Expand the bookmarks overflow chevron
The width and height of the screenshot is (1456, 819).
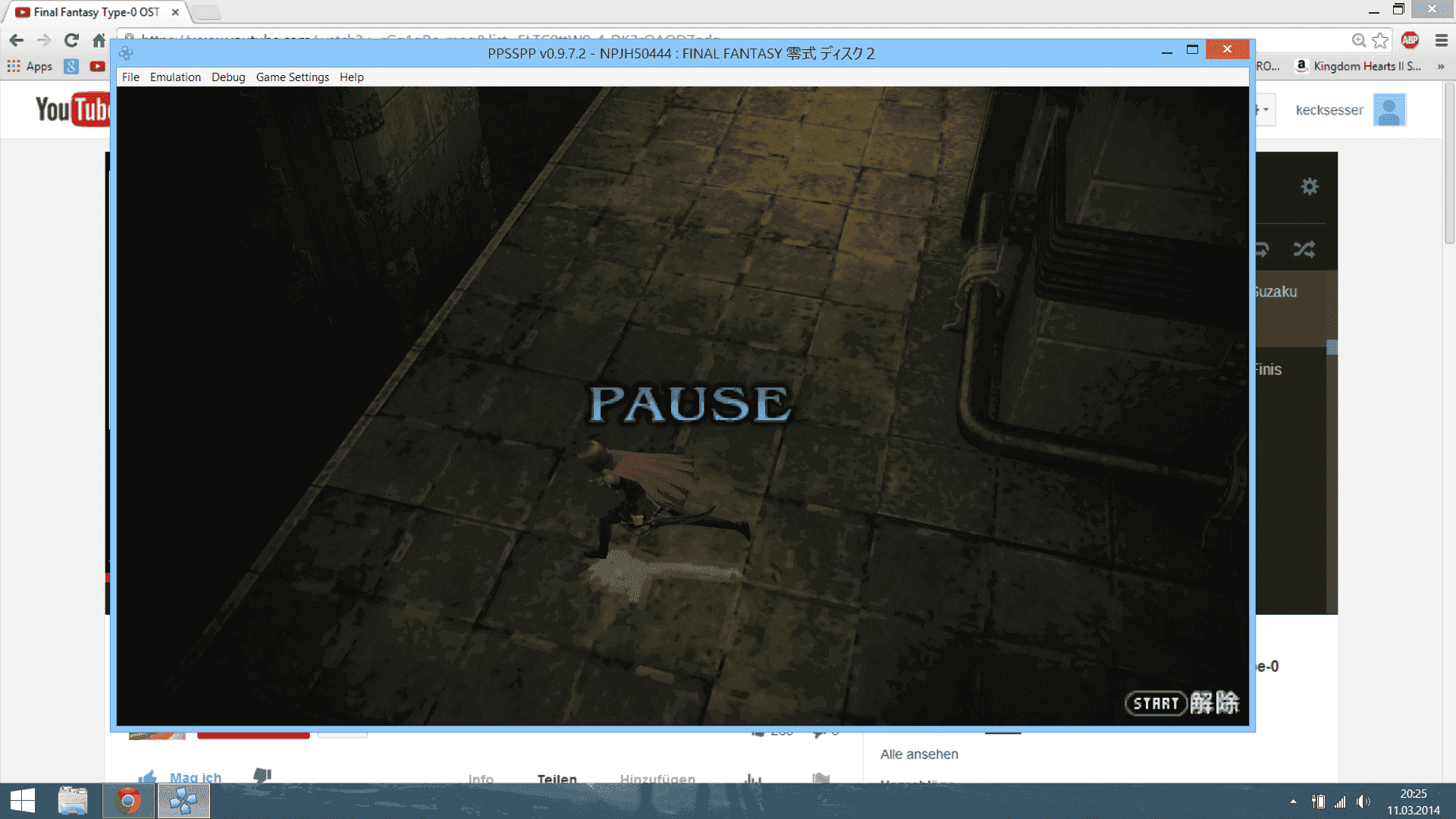(1441, 67)
